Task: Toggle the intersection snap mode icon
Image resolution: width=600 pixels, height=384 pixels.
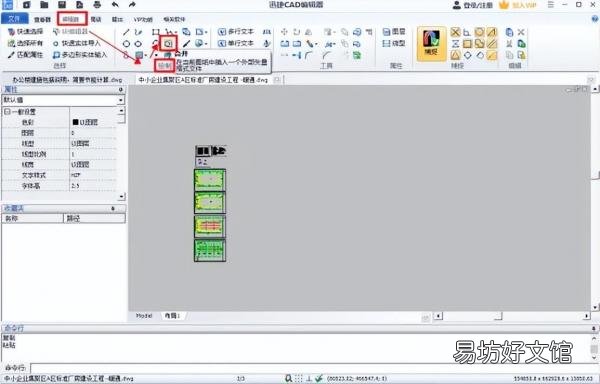Action: pyautogui.click(x=455, y=32)
